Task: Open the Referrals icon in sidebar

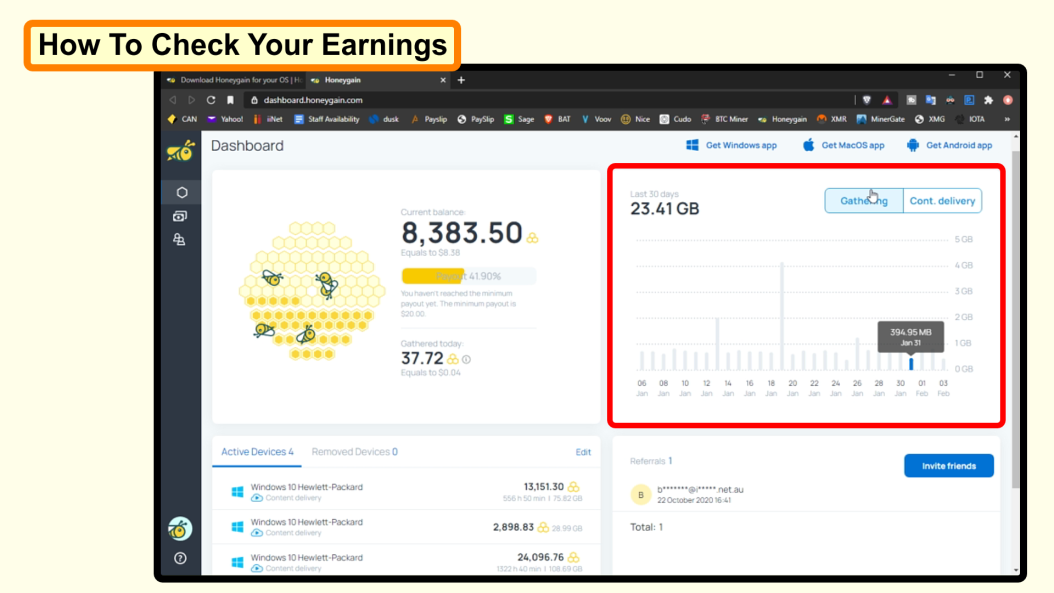Action: pos(179,239)
